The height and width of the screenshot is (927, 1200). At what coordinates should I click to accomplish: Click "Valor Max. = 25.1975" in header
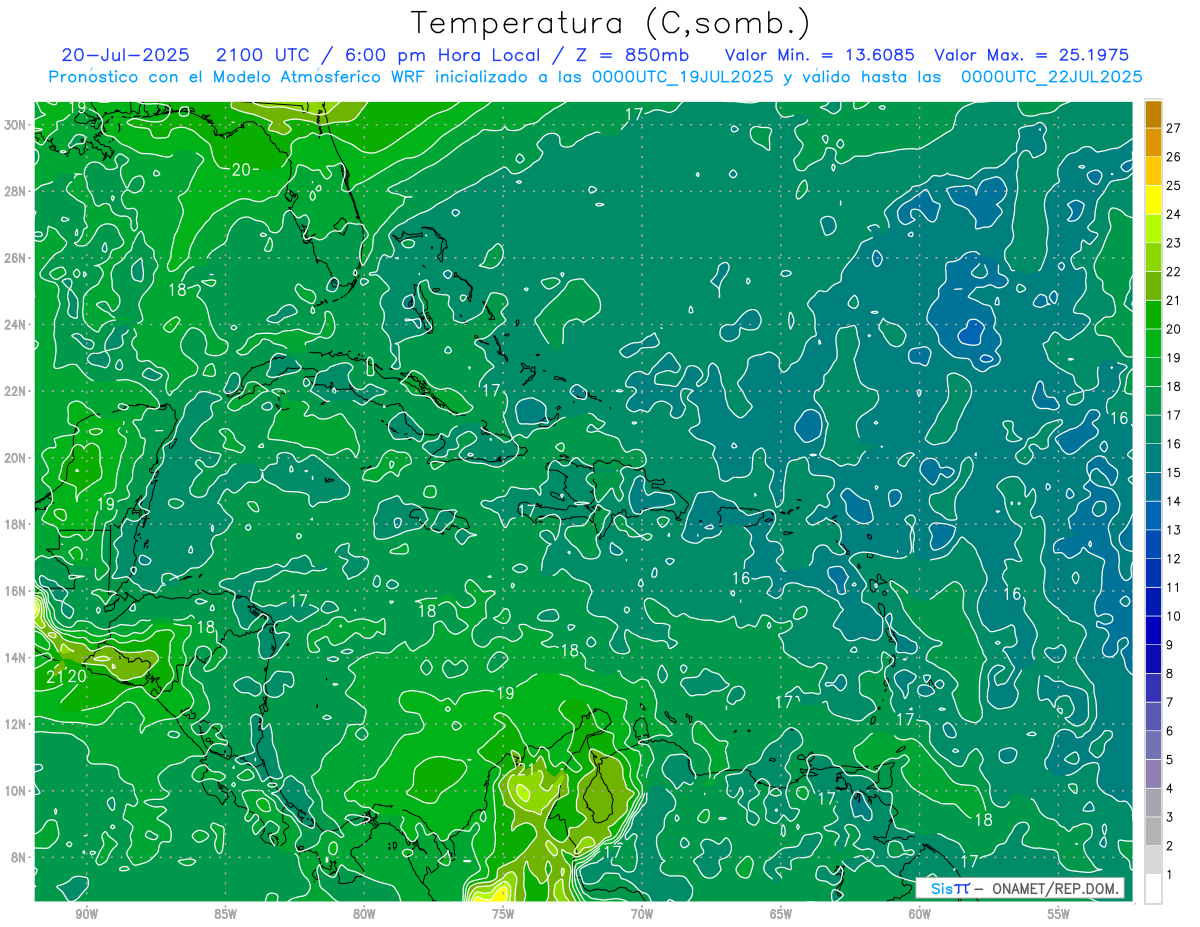tap(1033, 55)
